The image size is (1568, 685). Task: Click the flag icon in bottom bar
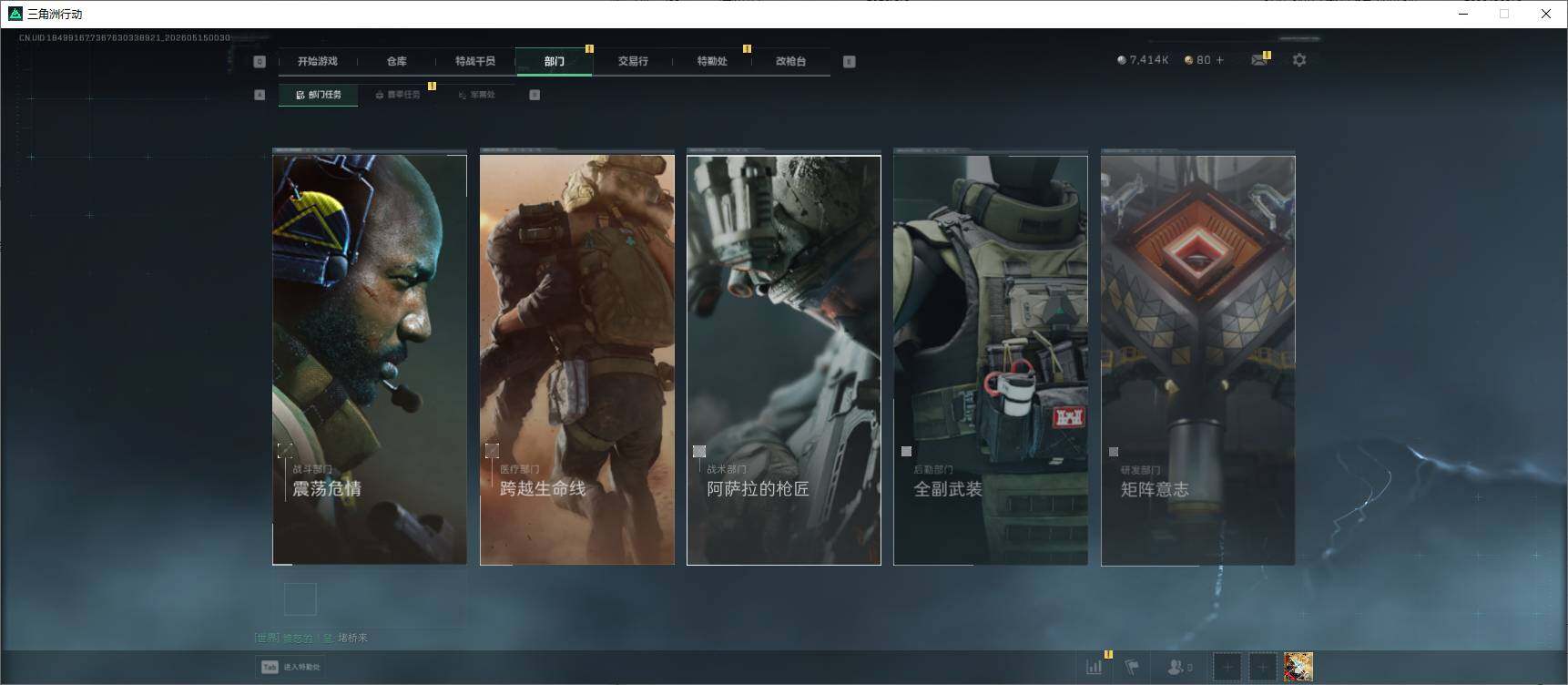tap(1132, 667)
